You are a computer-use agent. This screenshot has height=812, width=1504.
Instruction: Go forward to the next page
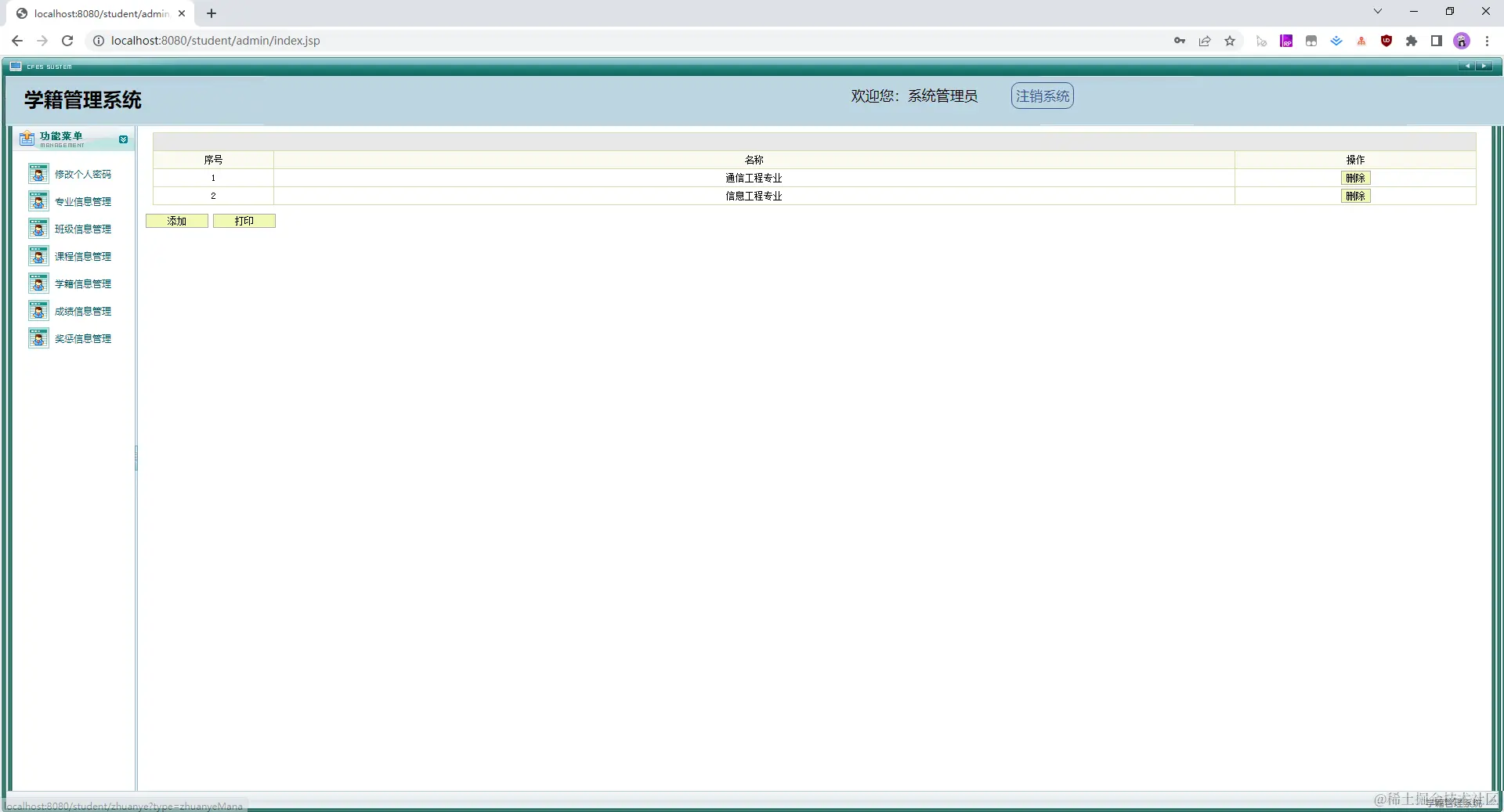(x=42, y=41)
